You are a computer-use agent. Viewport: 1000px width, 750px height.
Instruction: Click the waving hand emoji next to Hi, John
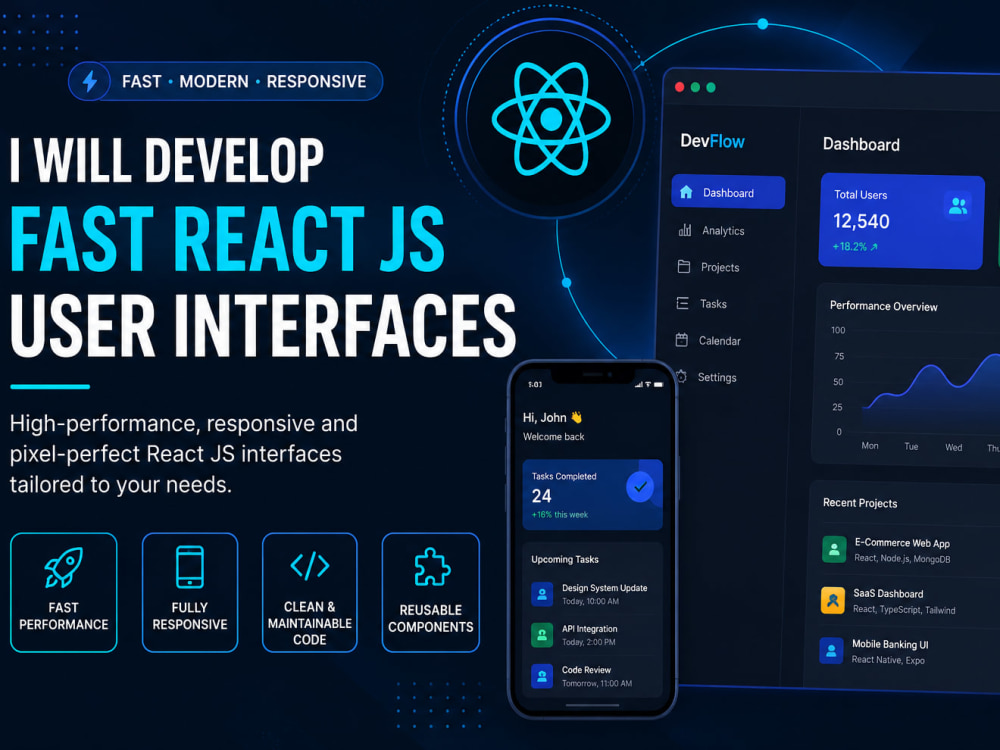pos(577,417)
